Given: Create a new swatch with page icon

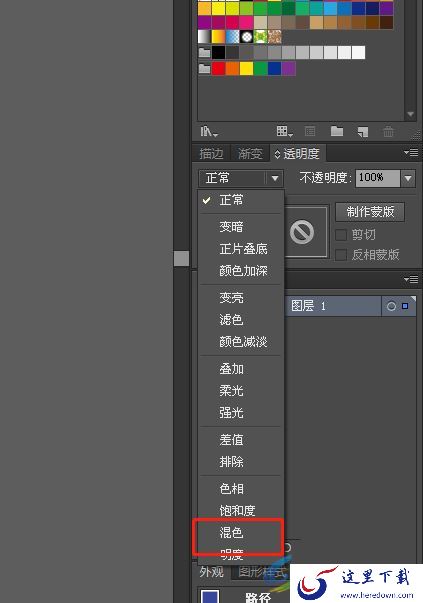Looking at the screenshot, I should [363, 132].
